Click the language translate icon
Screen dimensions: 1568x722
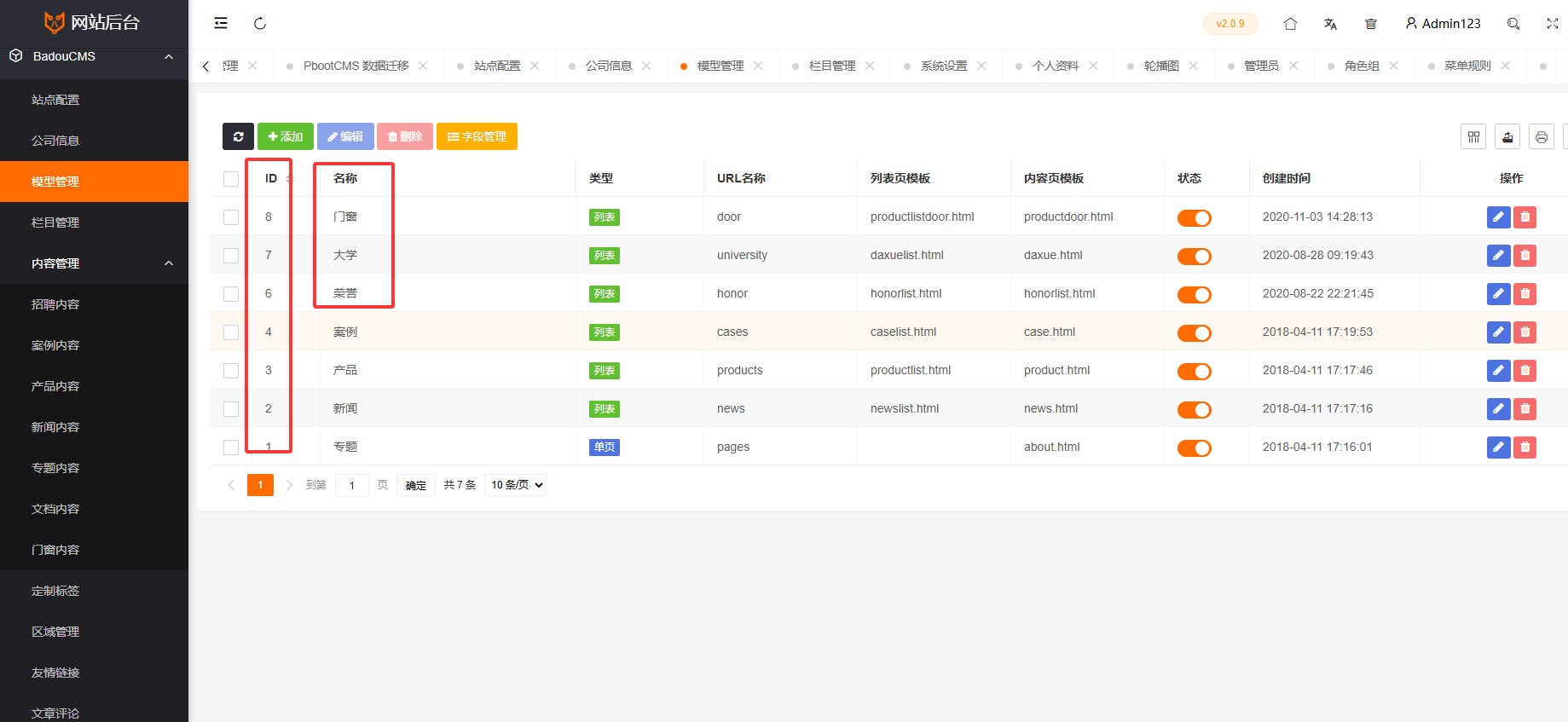tap(1330, 24)
